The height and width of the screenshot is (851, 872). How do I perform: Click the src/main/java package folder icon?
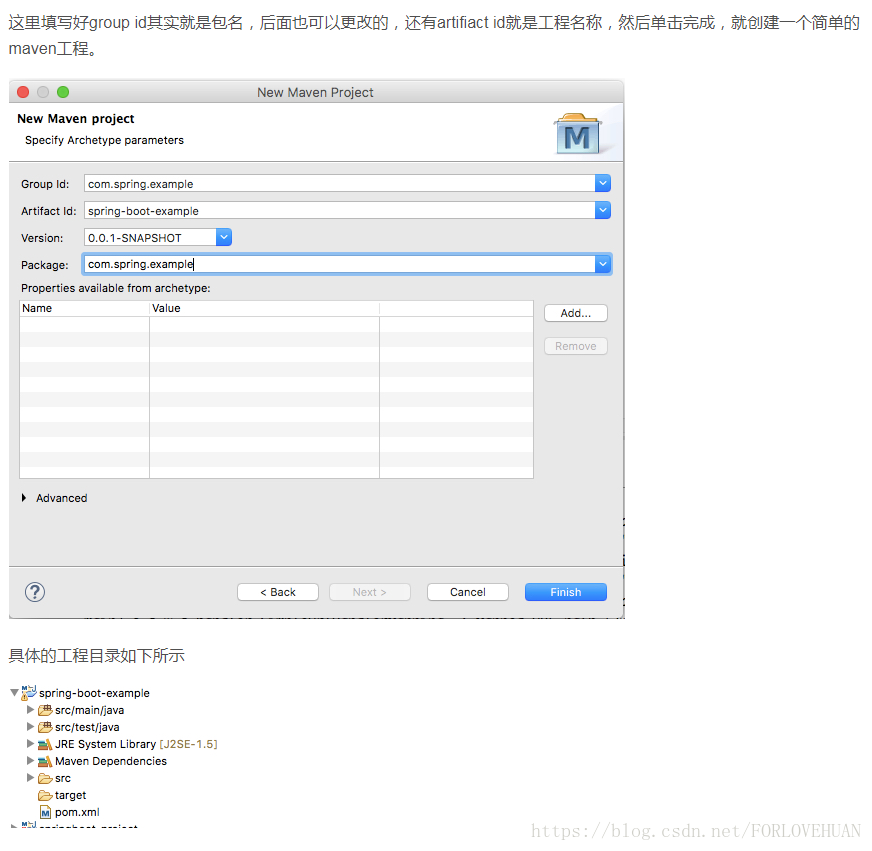[45, 710]
